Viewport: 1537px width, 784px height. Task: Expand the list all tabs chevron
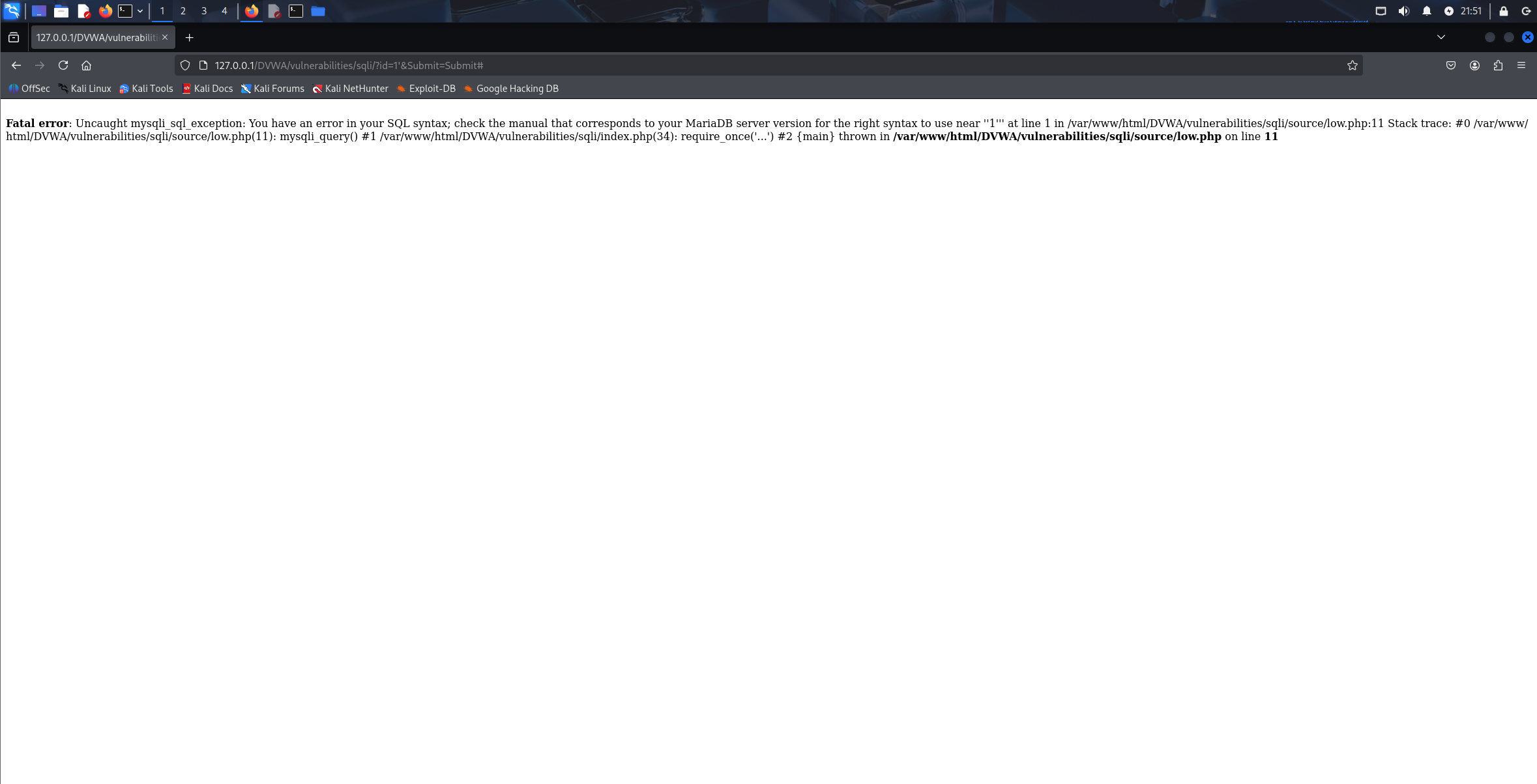[1441, 37]
